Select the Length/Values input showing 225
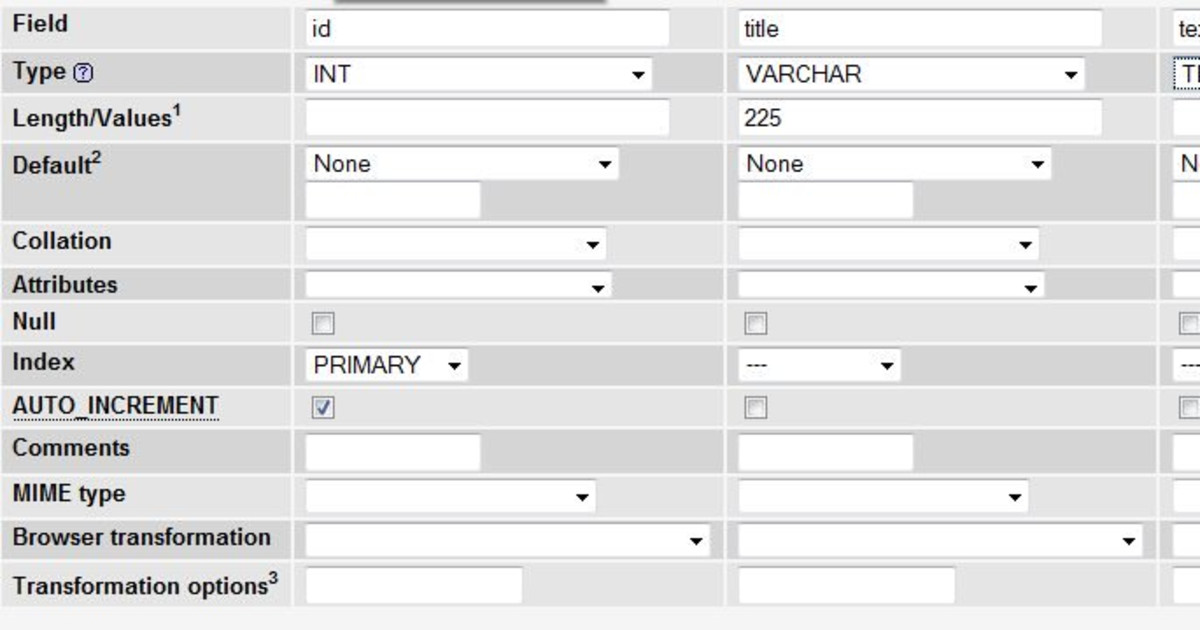1200x630 pixels. tap(920, 117)
